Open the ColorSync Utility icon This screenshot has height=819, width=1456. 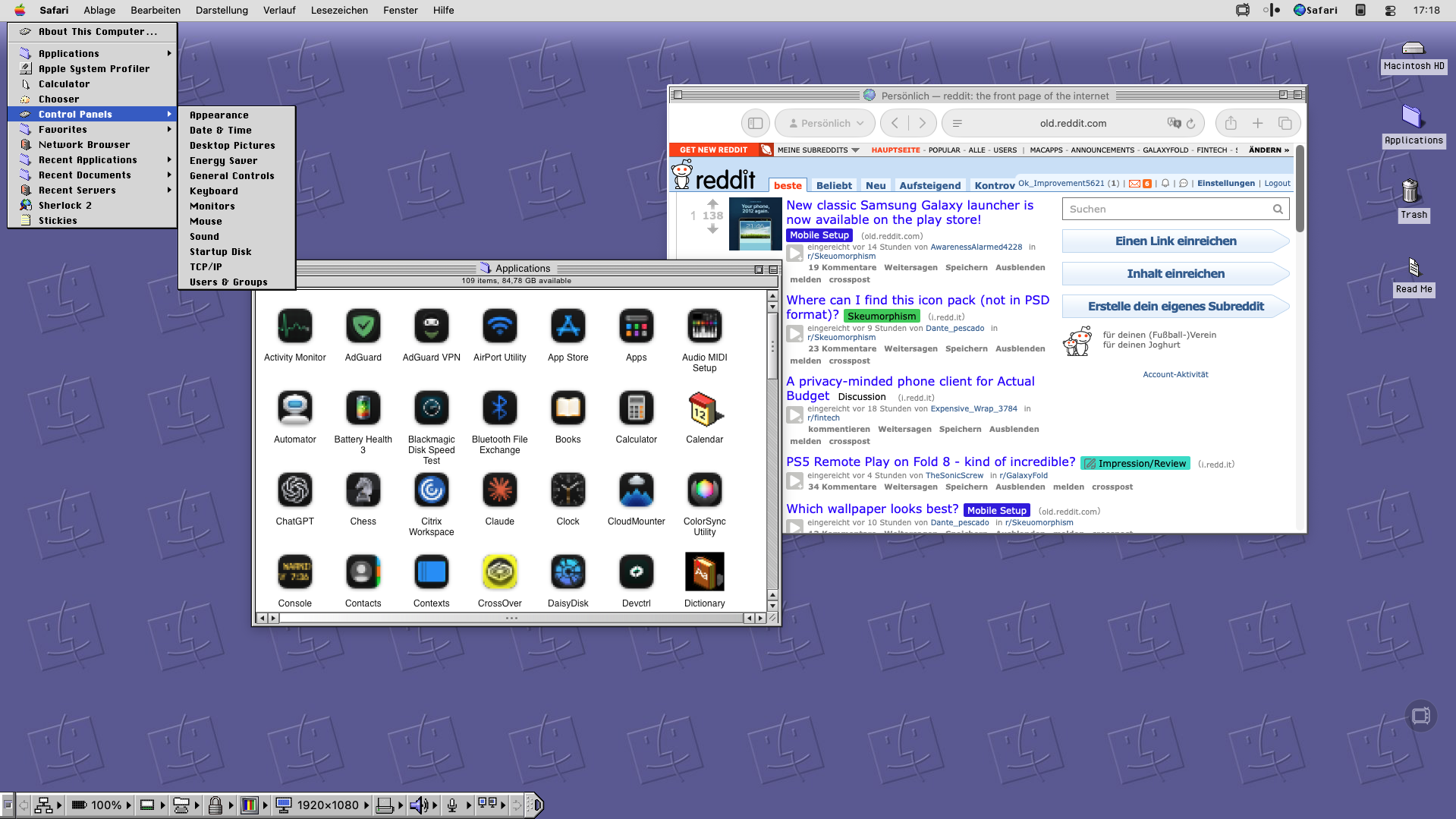(x=704, y=490)
